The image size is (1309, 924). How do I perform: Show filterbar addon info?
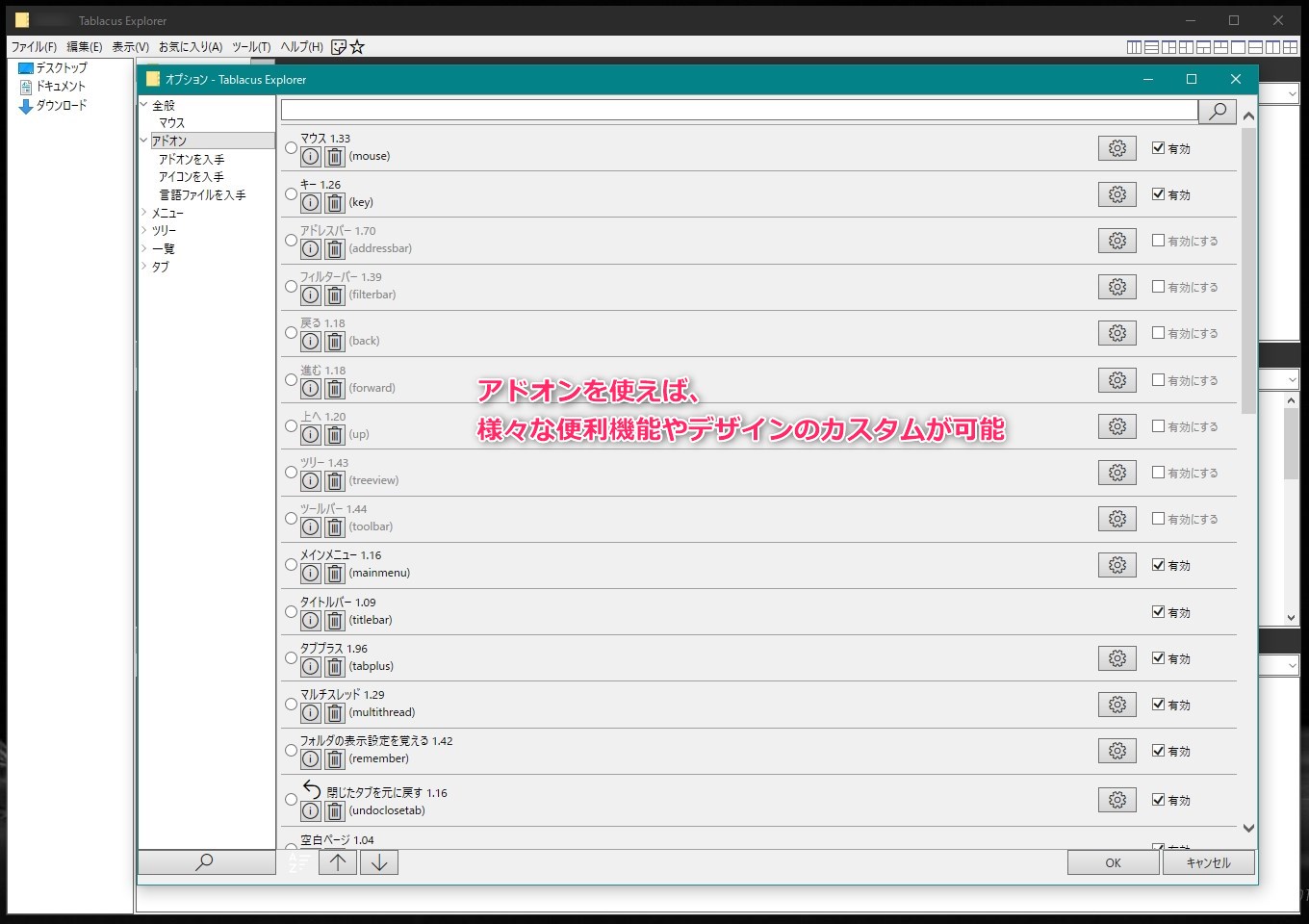click(x=310, y=295)
